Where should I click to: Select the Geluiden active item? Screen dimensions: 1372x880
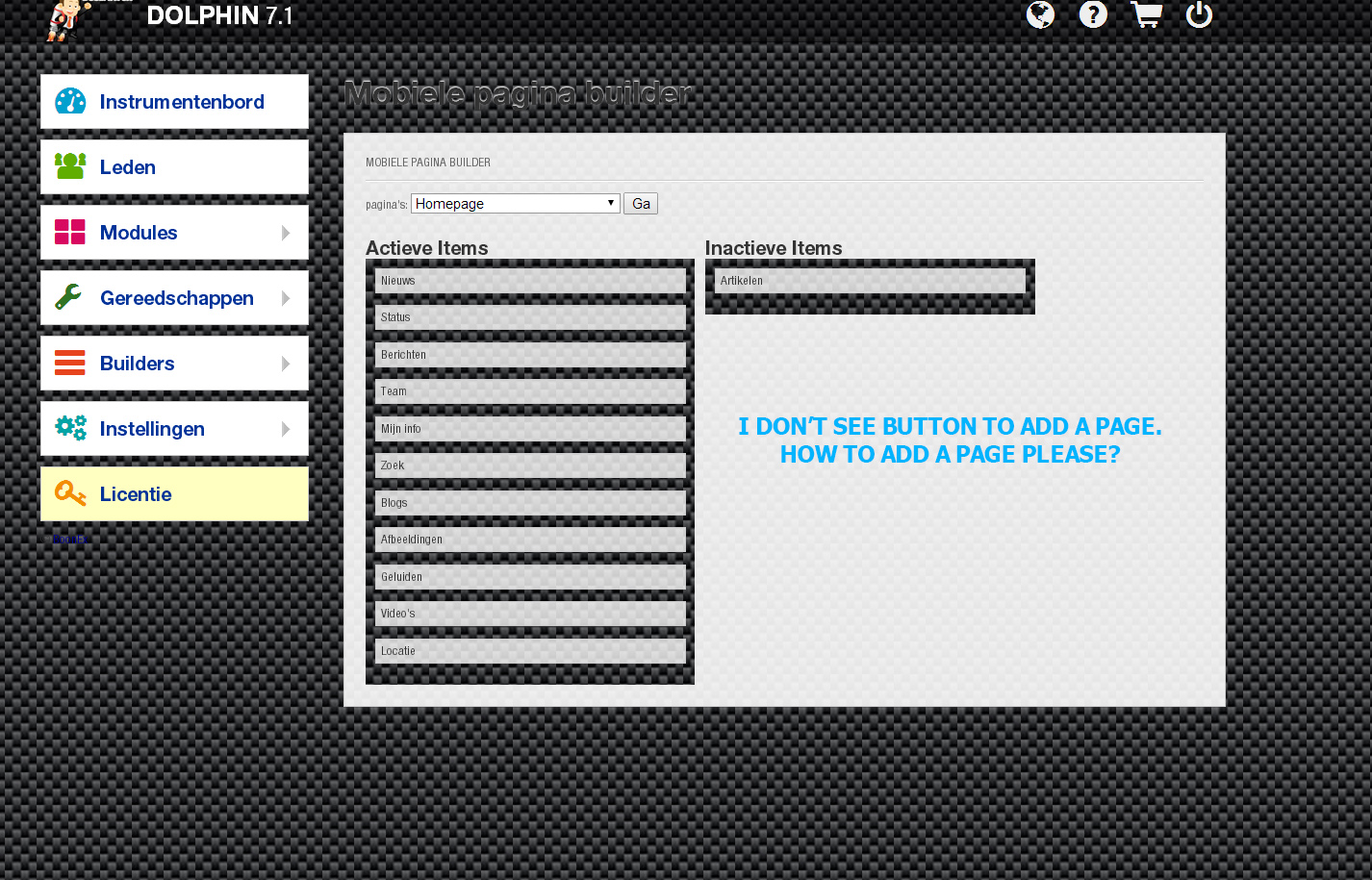[530, 577]
